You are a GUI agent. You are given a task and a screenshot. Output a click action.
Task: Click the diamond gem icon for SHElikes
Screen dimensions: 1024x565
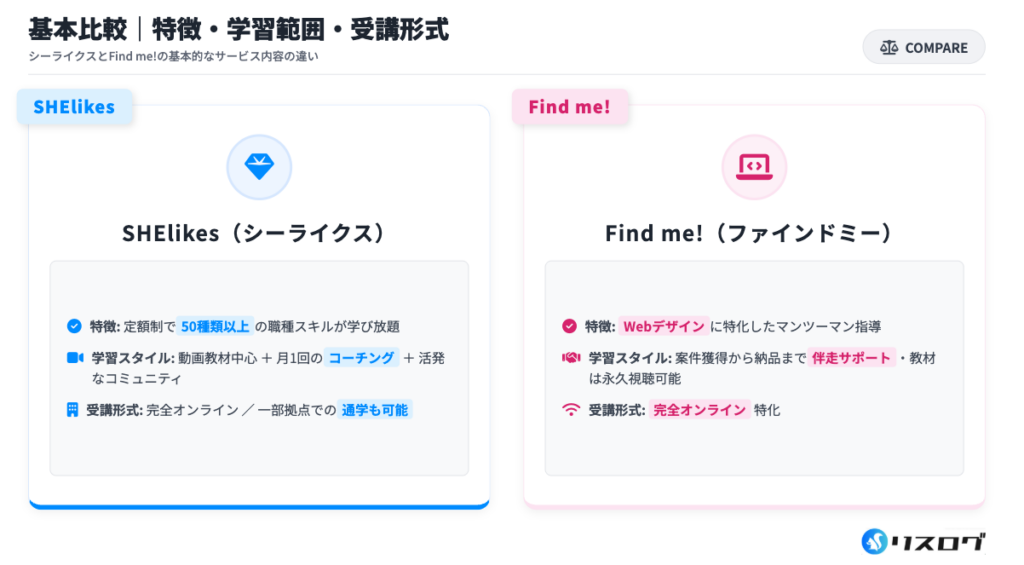pyautogui.click(x=259, y=167)
